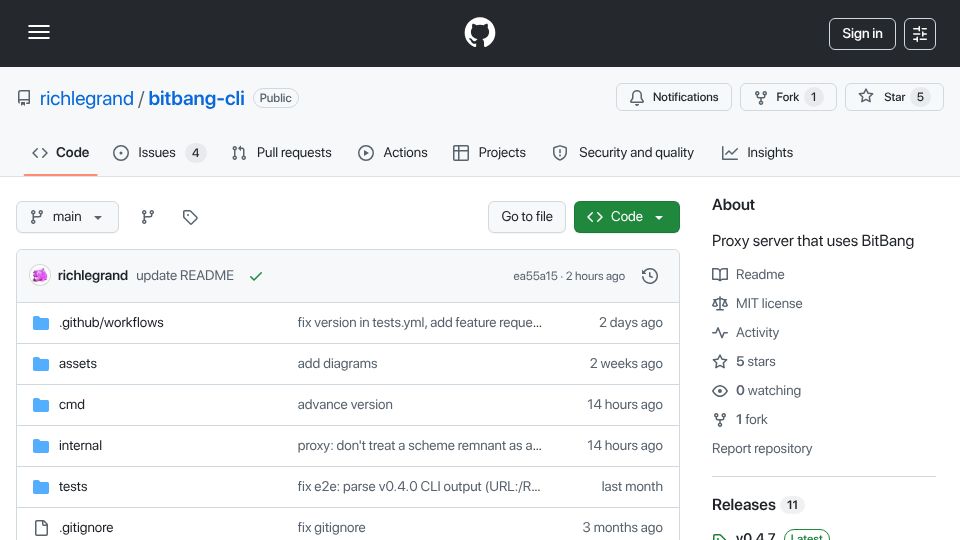
Task: Open the Projects tab
Action: [489, 152]
